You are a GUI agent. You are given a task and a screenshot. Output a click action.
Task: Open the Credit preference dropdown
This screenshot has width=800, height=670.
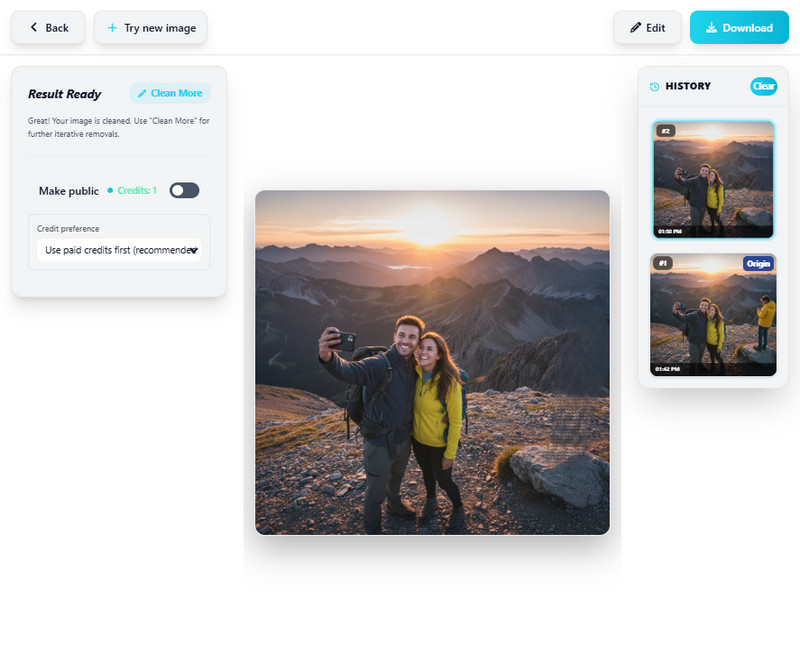coord(119,250)
